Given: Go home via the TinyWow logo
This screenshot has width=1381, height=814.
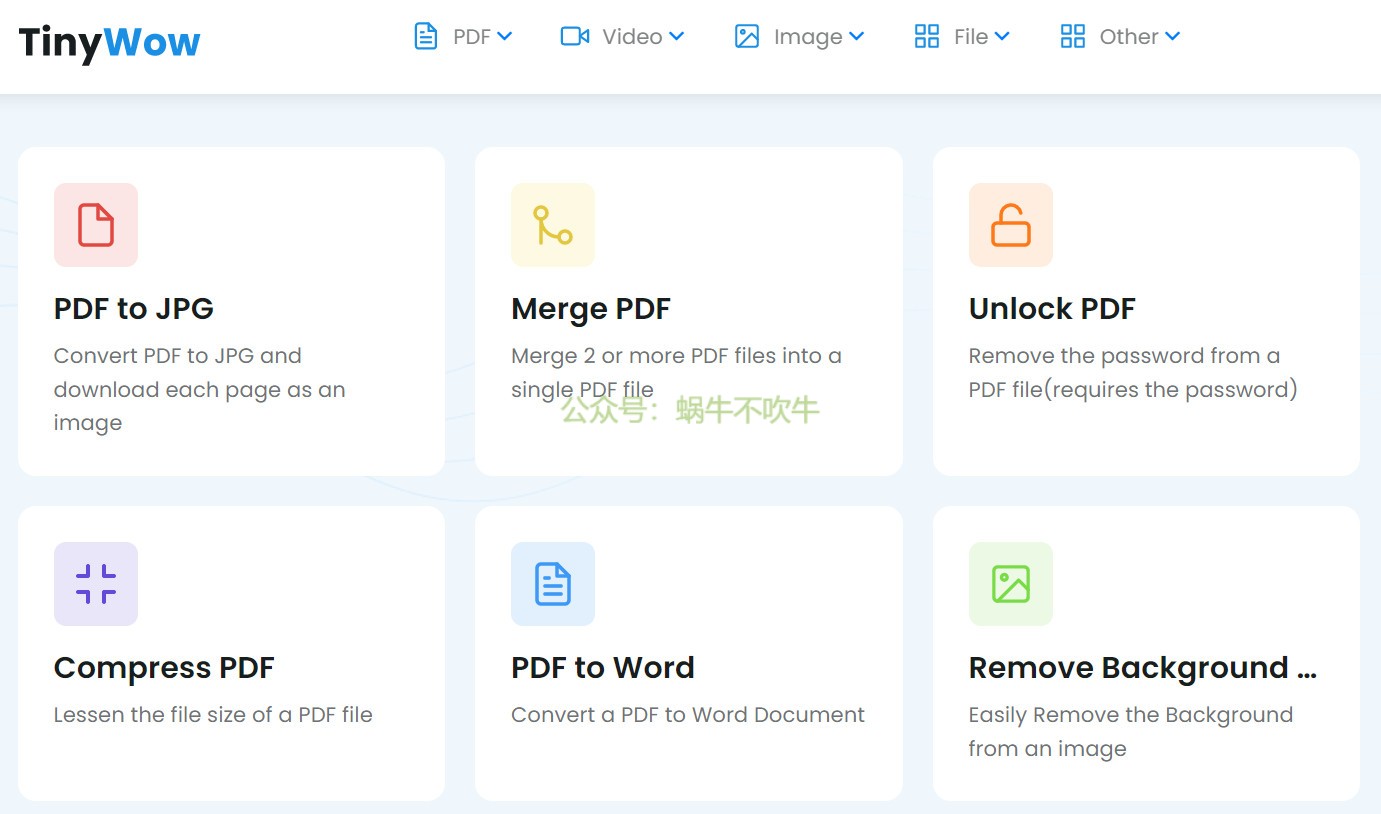Looking at the screenshot, I should coord(110,42).
